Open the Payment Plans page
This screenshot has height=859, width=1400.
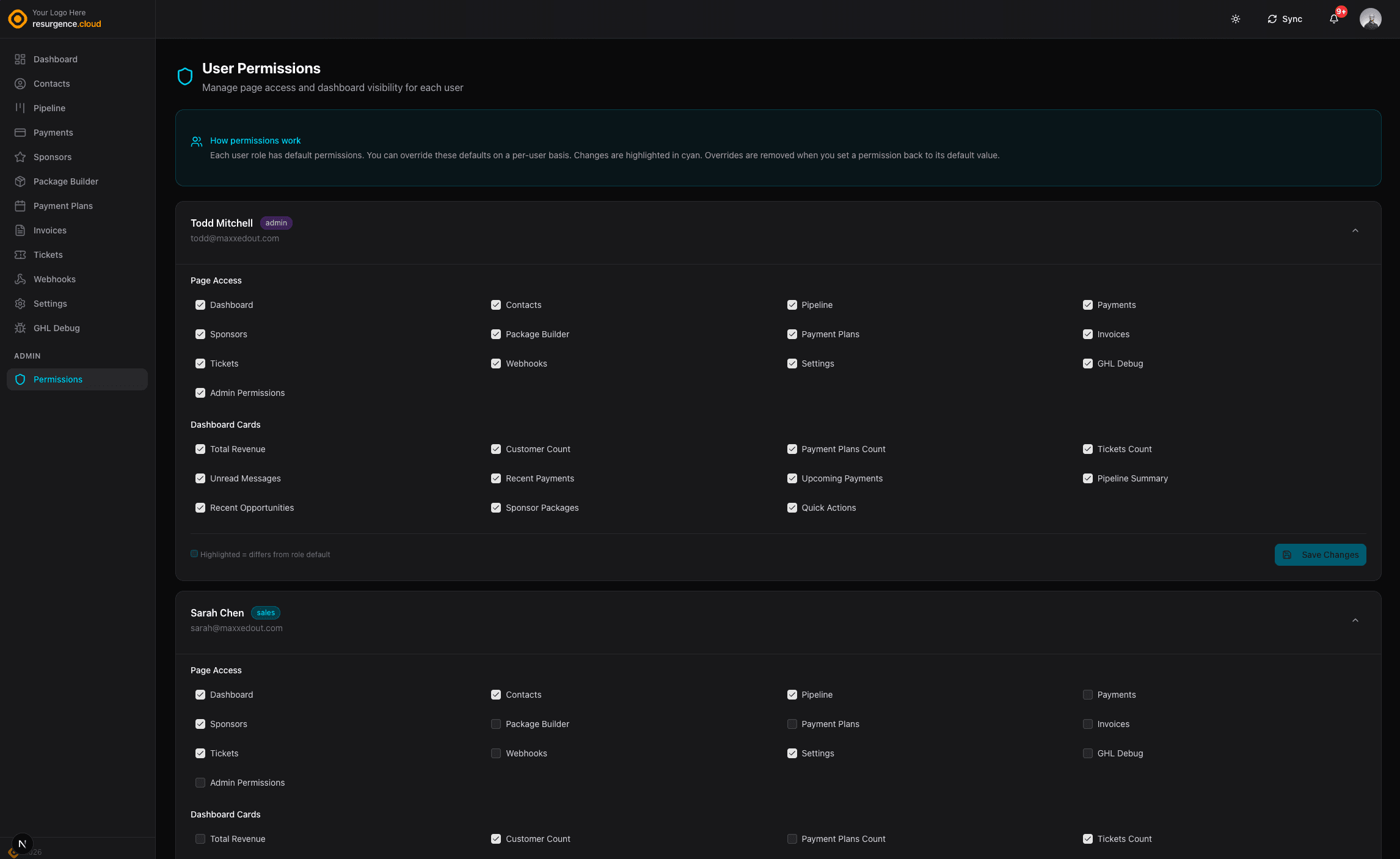(x=63, y=206)
